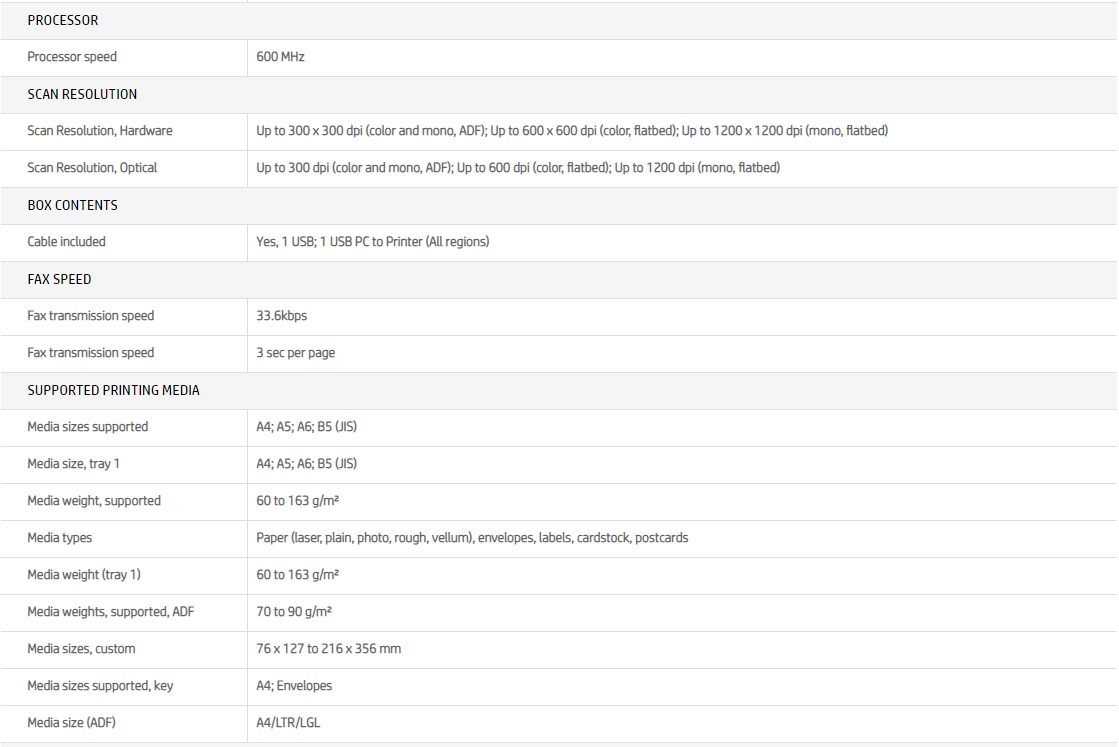Click the Media sizes supported label
The width and height of the screenshot is (1119, 747).
tap(87, 427)
